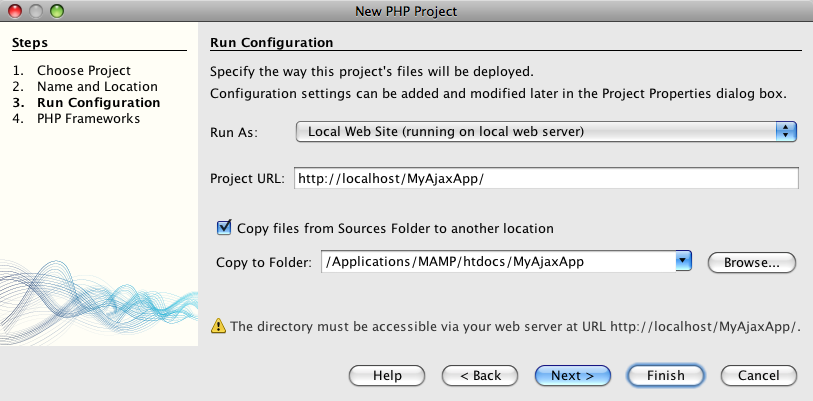Close the New PHP Project window
Viewport: 813px width, 401px height.
tap(15, 11)
